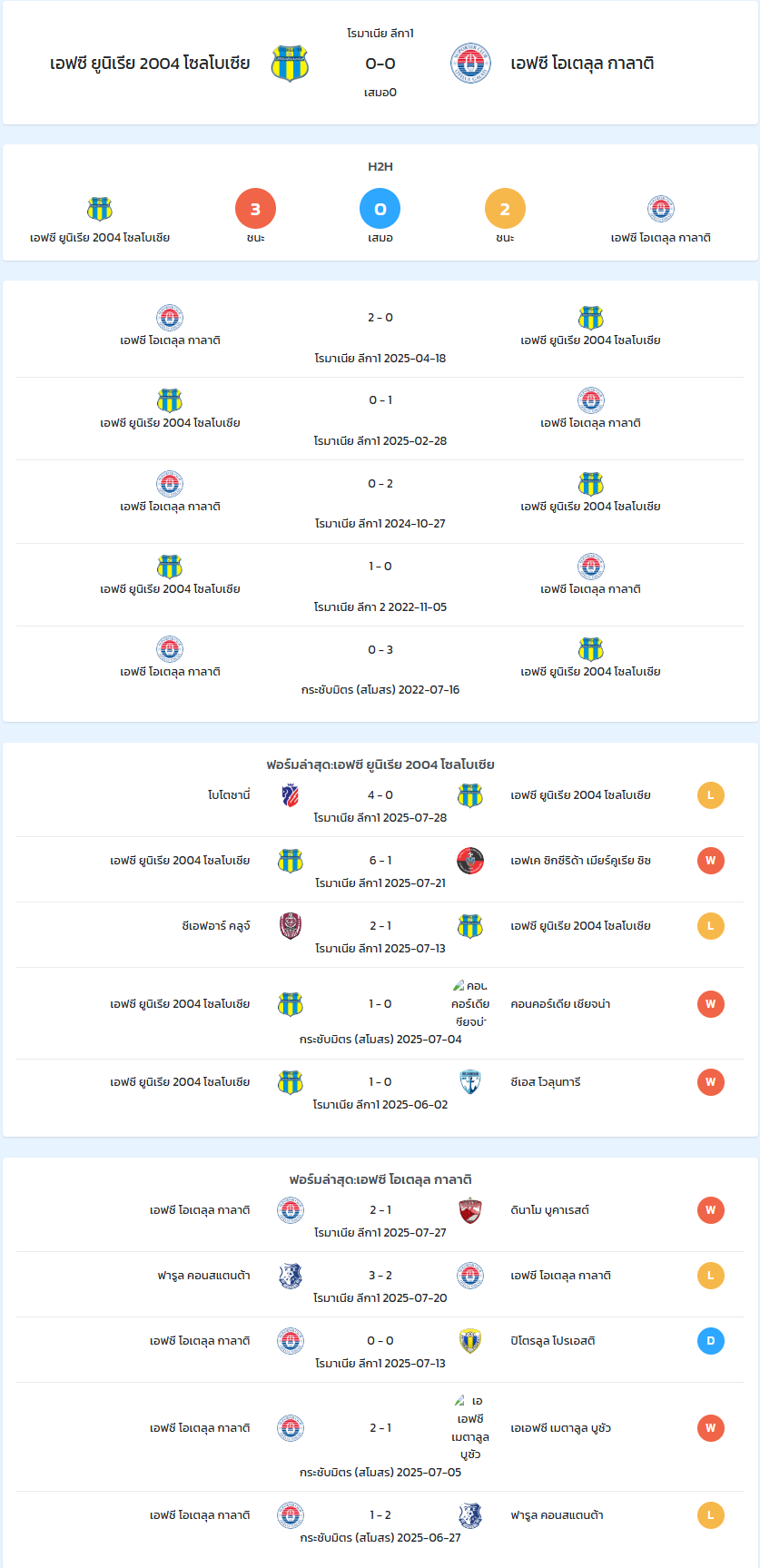Click the Botosani team logo in the recent form list
The width and height of the screenshot is (760, 1568).
click(290, 795)
